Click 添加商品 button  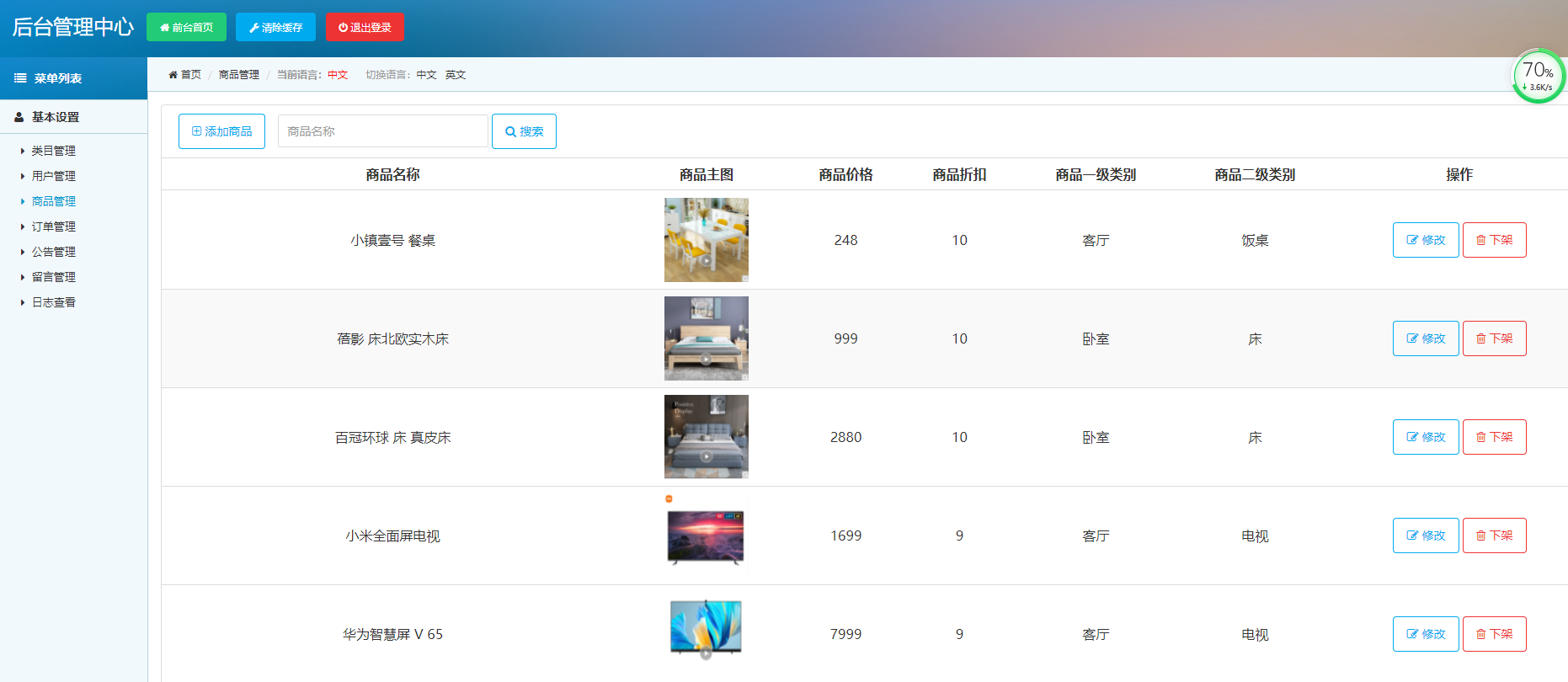tap(221, 131)
